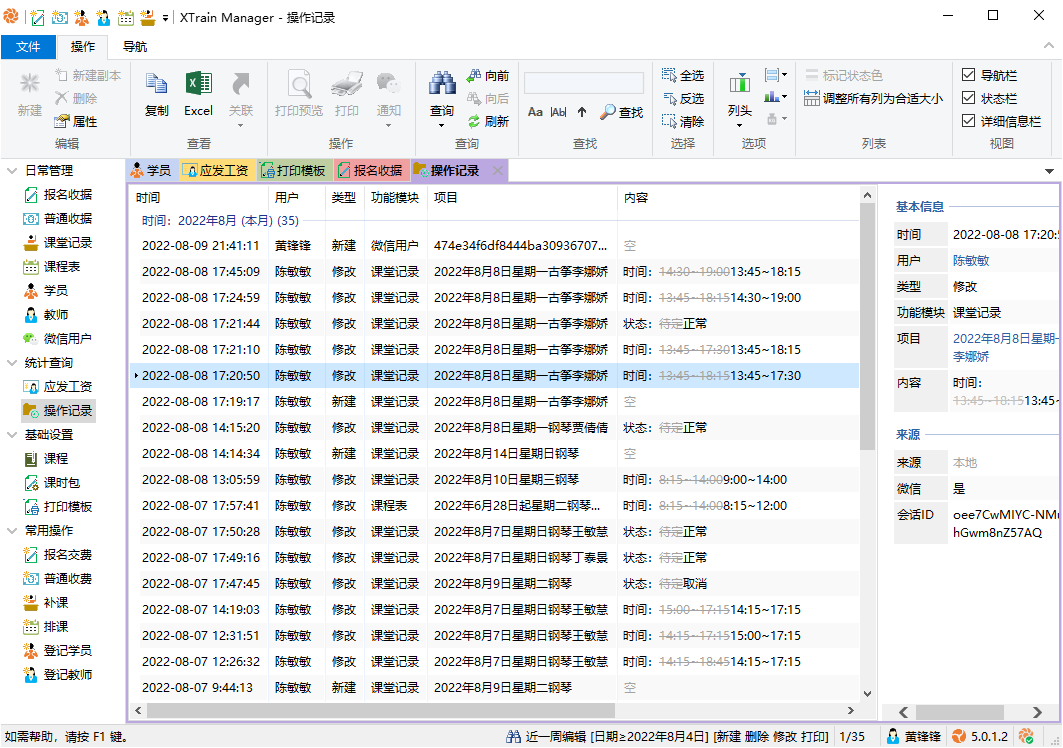Open the 文件 menu tab
Image resolution: width=1063 pixels, height=748 pixels.
click(28, 46)
